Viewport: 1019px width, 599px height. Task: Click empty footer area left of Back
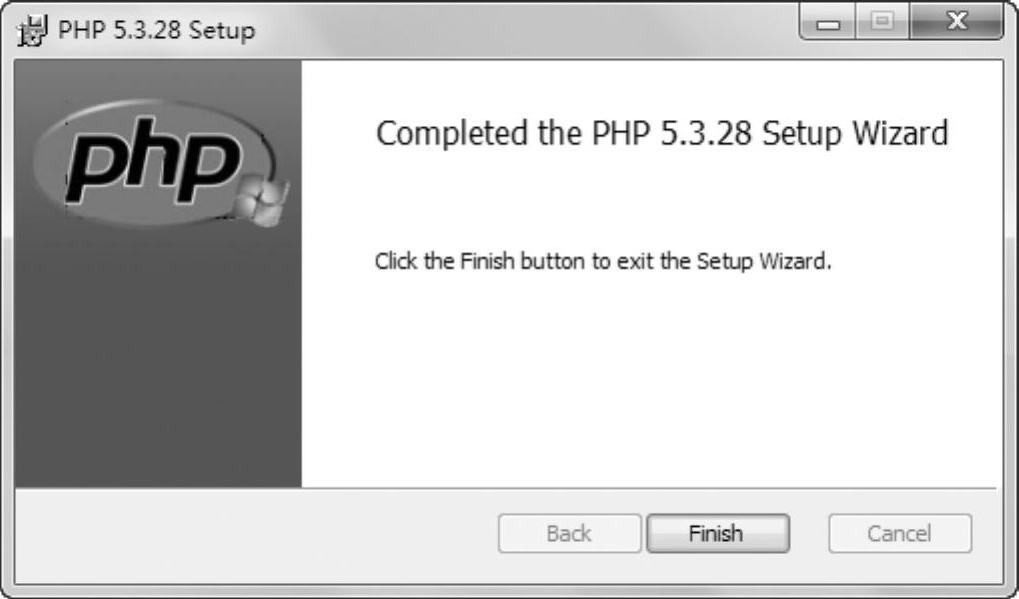click(250, 534)
